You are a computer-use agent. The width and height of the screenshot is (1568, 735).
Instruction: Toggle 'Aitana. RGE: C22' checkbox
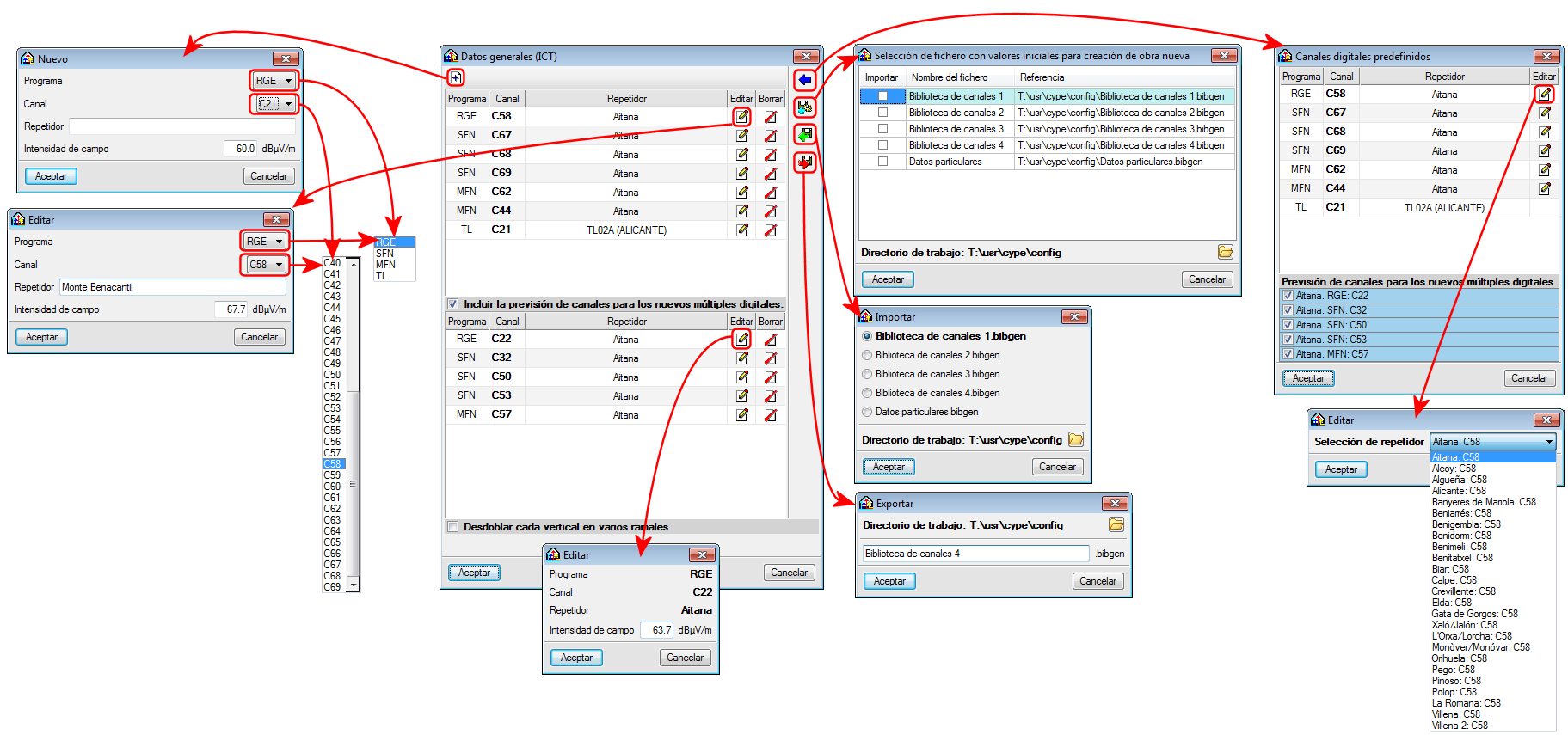coord(1288,296)
